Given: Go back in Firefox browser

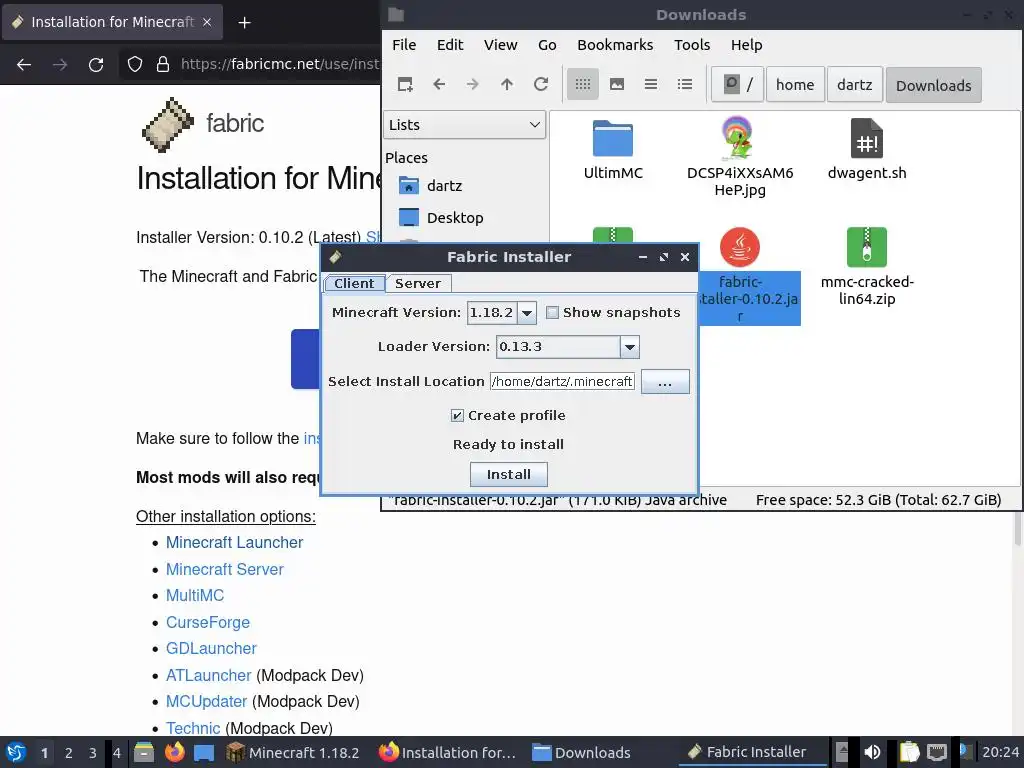Looking at the screenshot, I should tap(24, 64).
